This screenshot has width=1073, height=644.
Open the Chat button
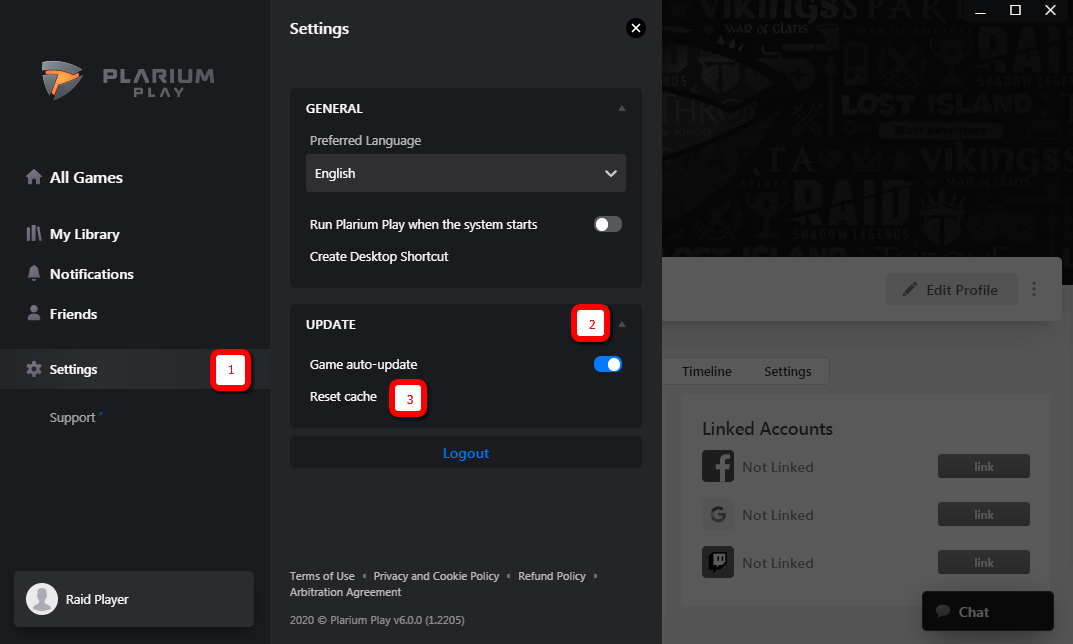pyautogui.click(x=987, y=611)
